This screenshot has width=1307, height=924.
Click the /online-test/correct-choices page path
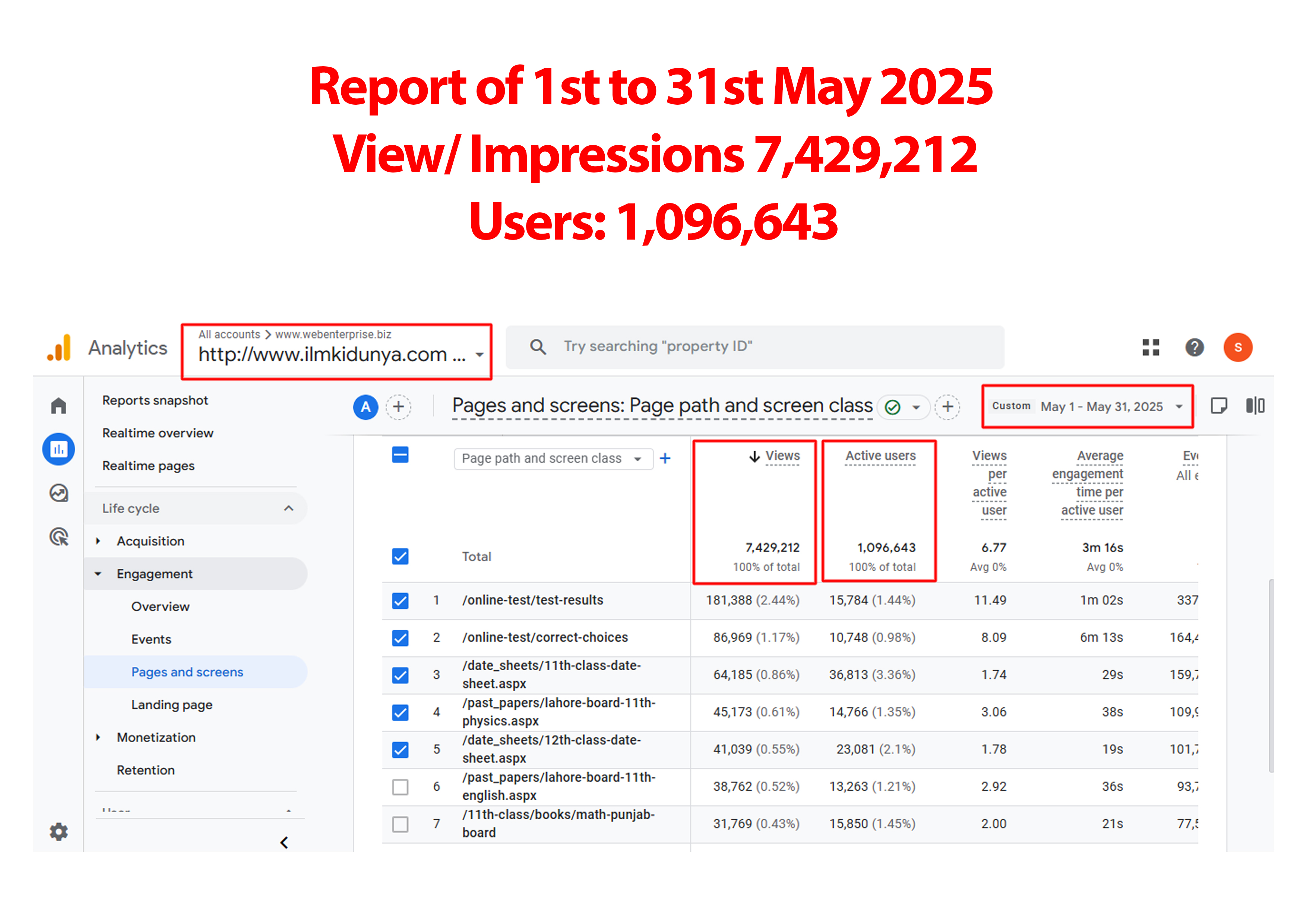pos(545,637)
